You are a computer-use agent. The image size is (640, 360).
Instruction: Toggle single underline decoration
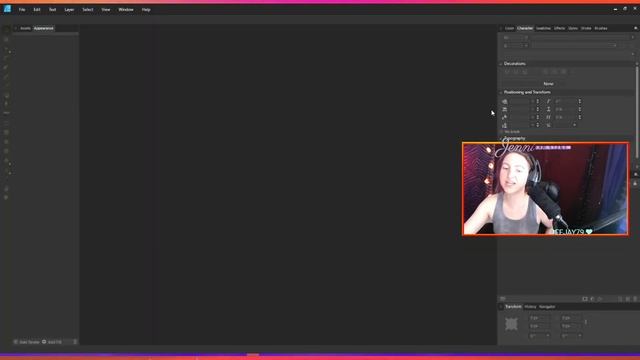tap(516, 72)
